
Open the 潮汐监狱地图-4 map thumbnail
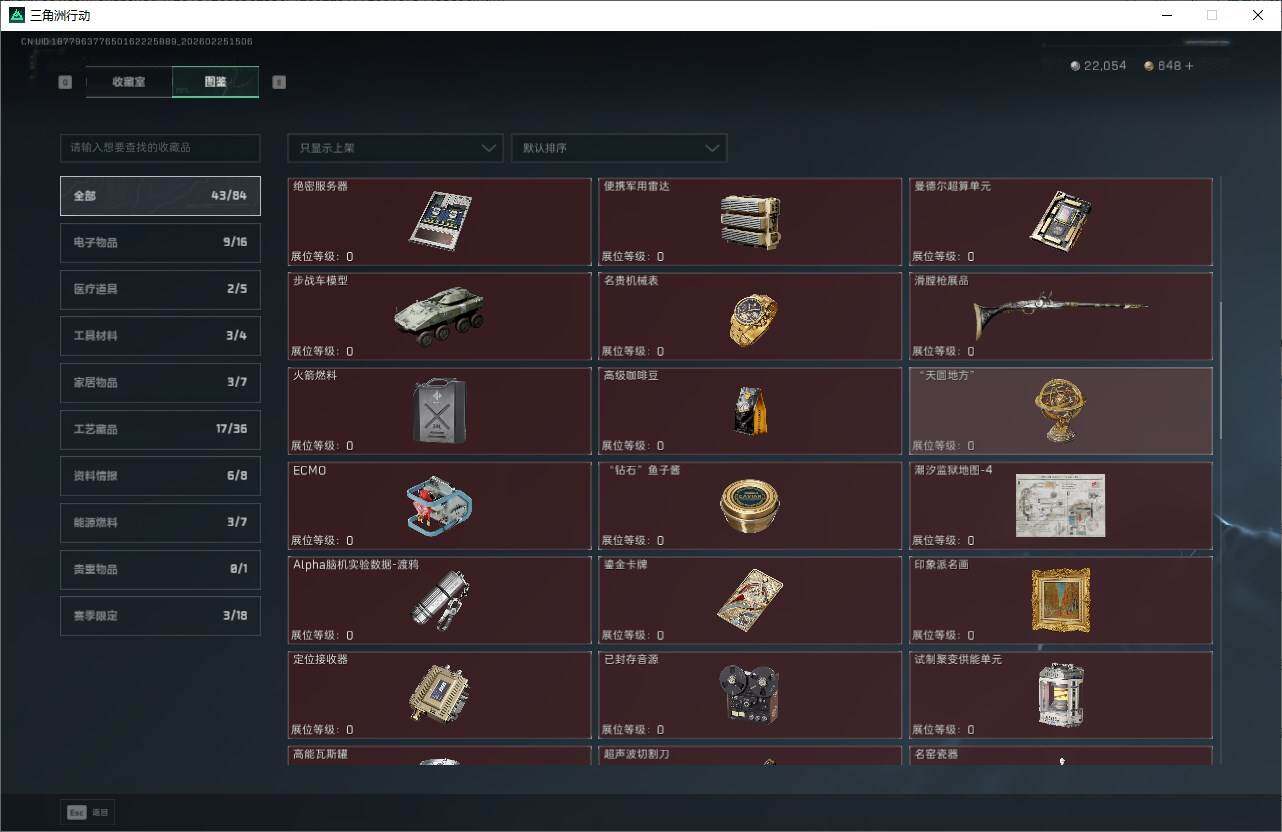pyautogui.click(x=1060, y=505)
